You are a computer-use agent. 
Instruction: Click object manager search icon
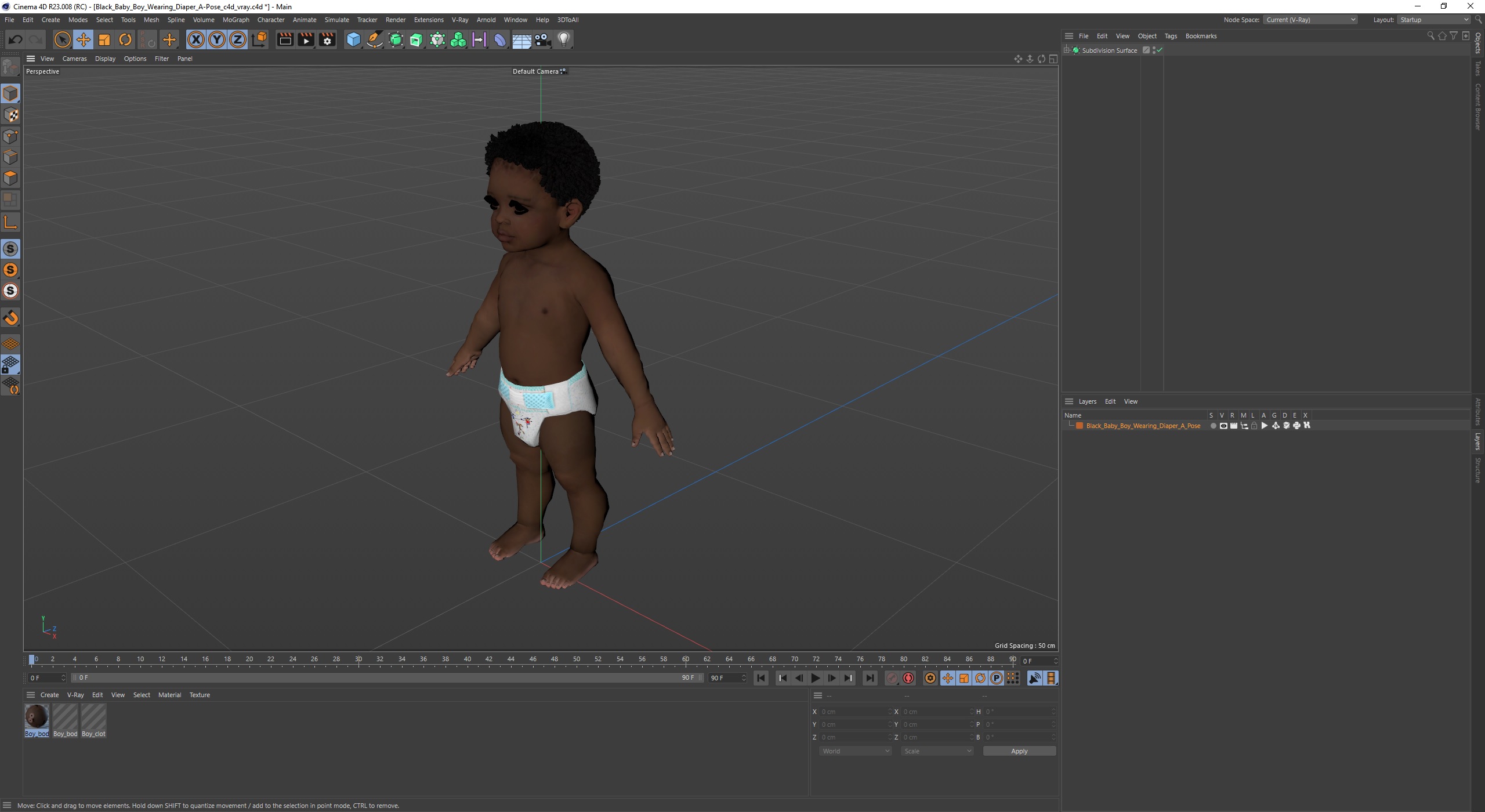tap(1430, 36)
